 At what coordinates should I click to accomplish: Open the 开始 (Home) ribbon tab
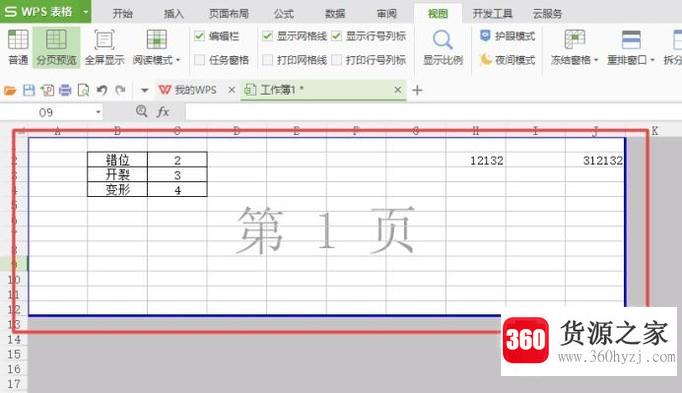point(123,13)
